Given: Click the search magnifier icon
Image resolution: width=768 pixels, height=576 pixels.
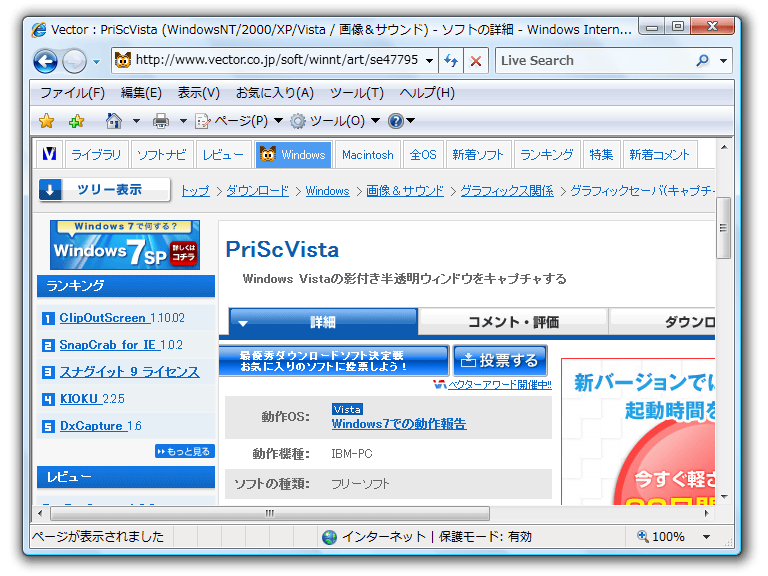Looking at the screenshot, I should [x=703, y=61].
